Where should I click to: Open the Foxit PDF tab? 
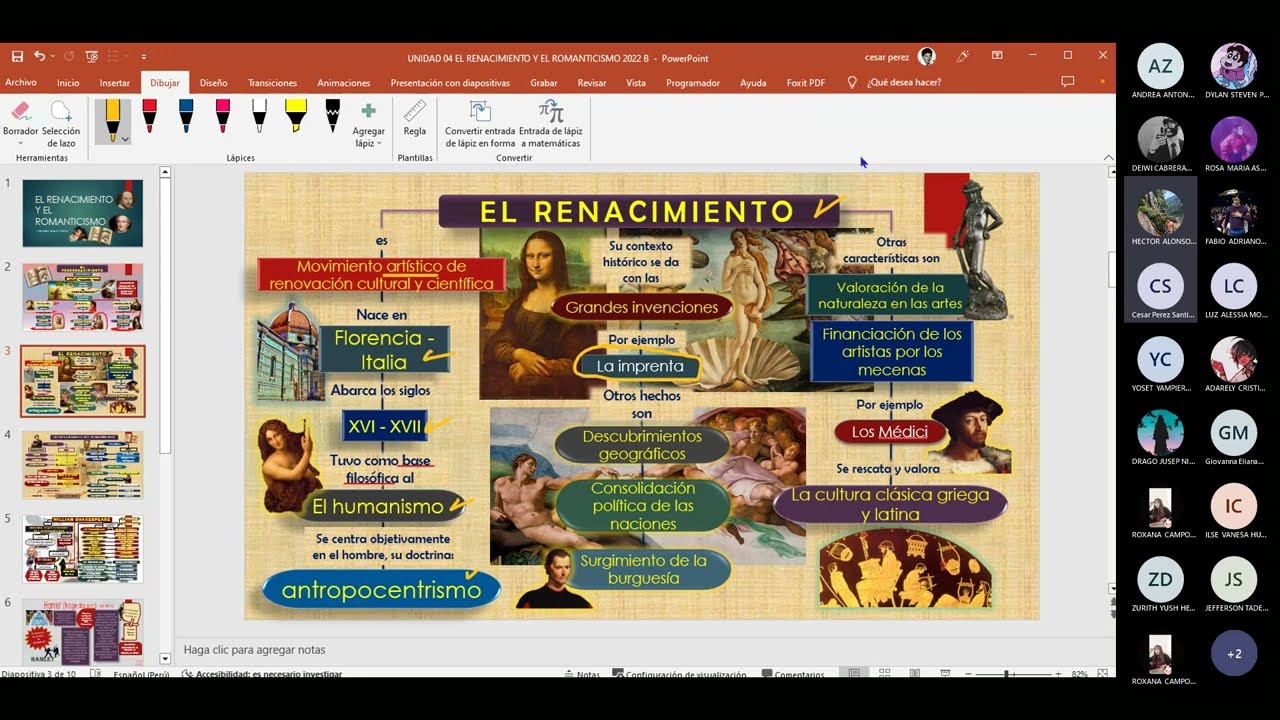[806, 83]
